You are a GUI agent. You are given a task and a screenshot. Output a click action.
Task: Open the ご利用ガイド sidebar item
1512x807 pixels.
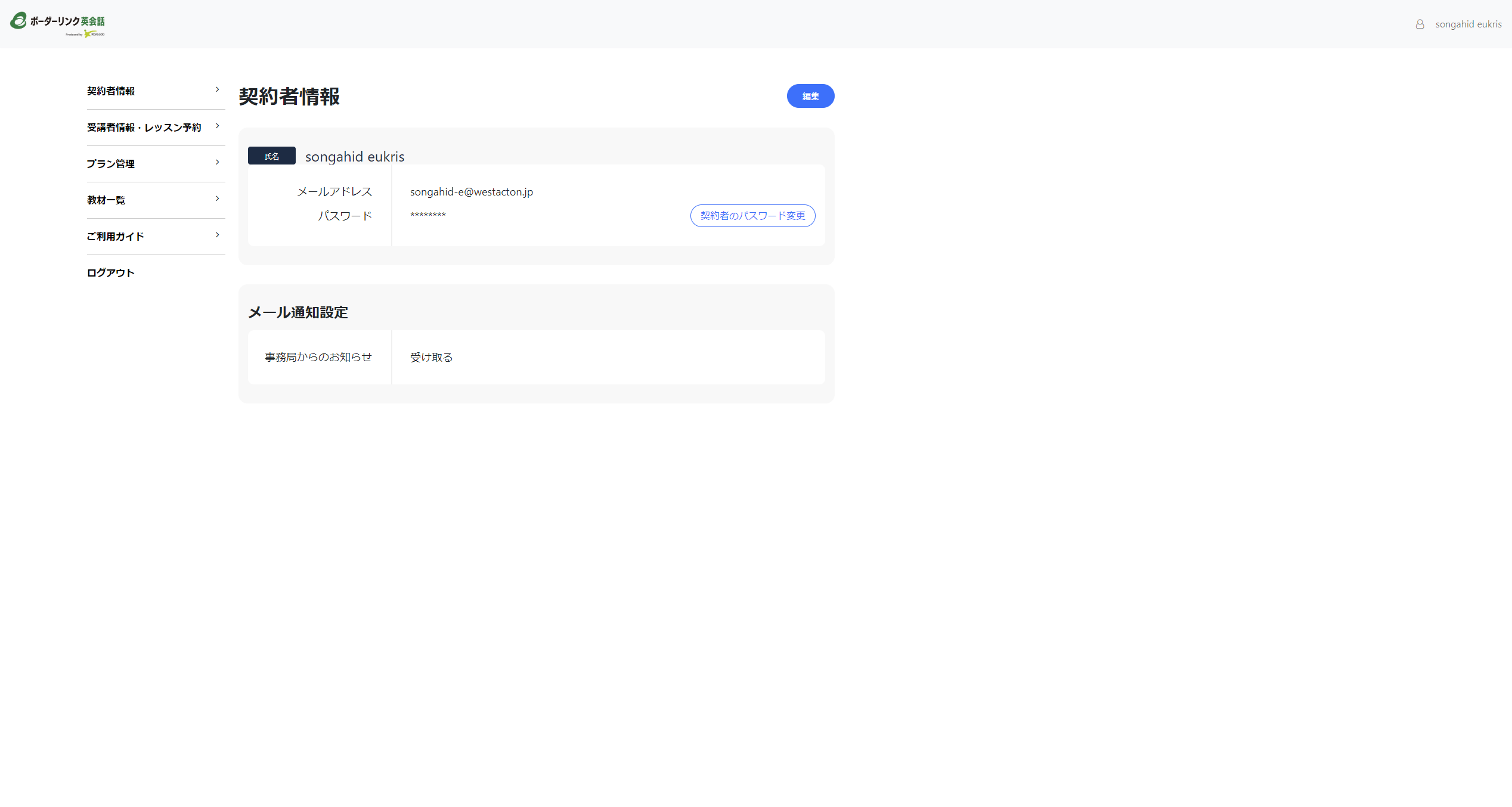point(116,237)
